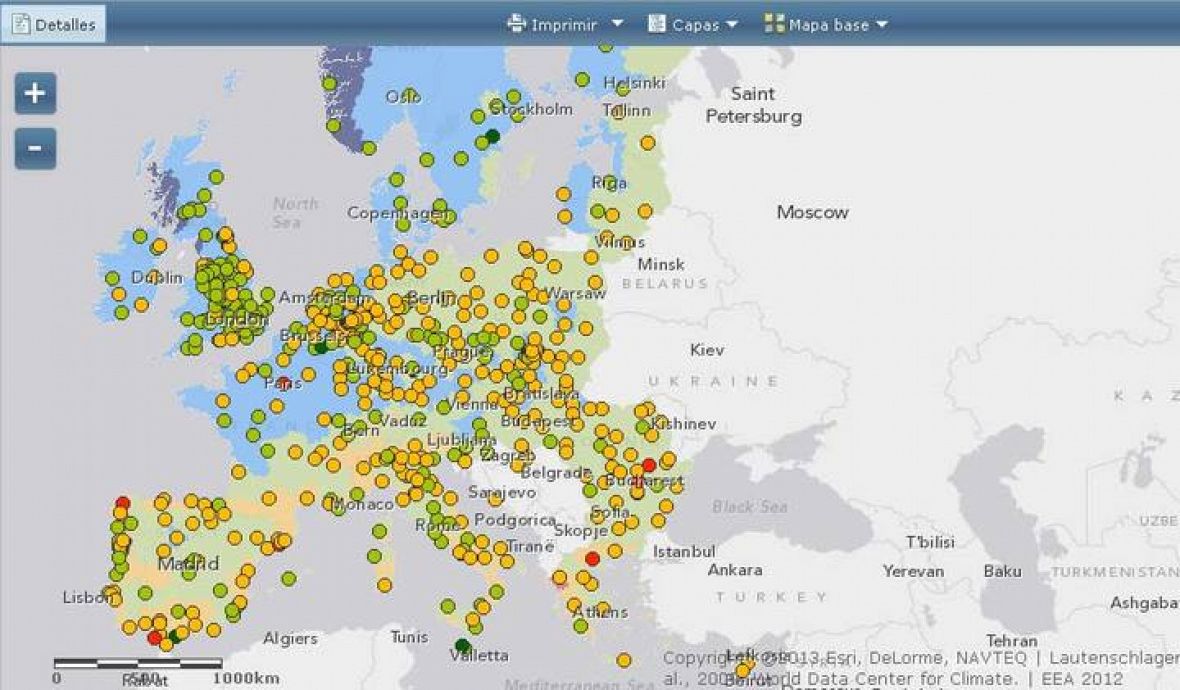Screen dimensions: 1180x690
Task: Click the dark green marker above Valletta
Action: 462,645
